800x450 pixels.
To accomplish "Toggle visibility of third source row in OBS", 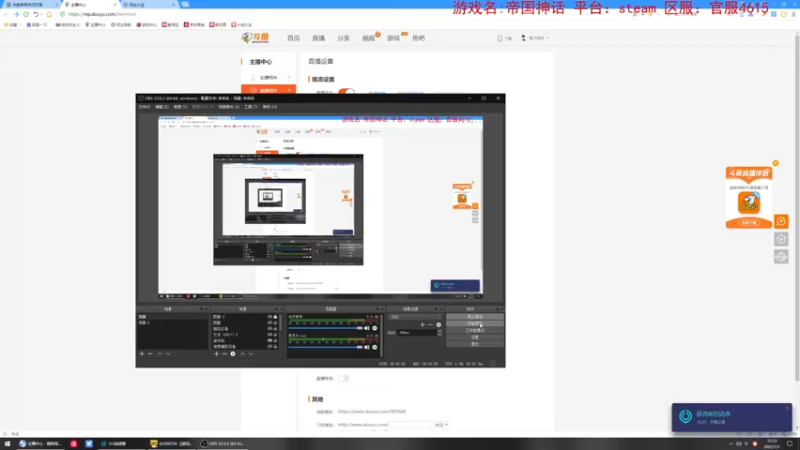I will (270, 329).
